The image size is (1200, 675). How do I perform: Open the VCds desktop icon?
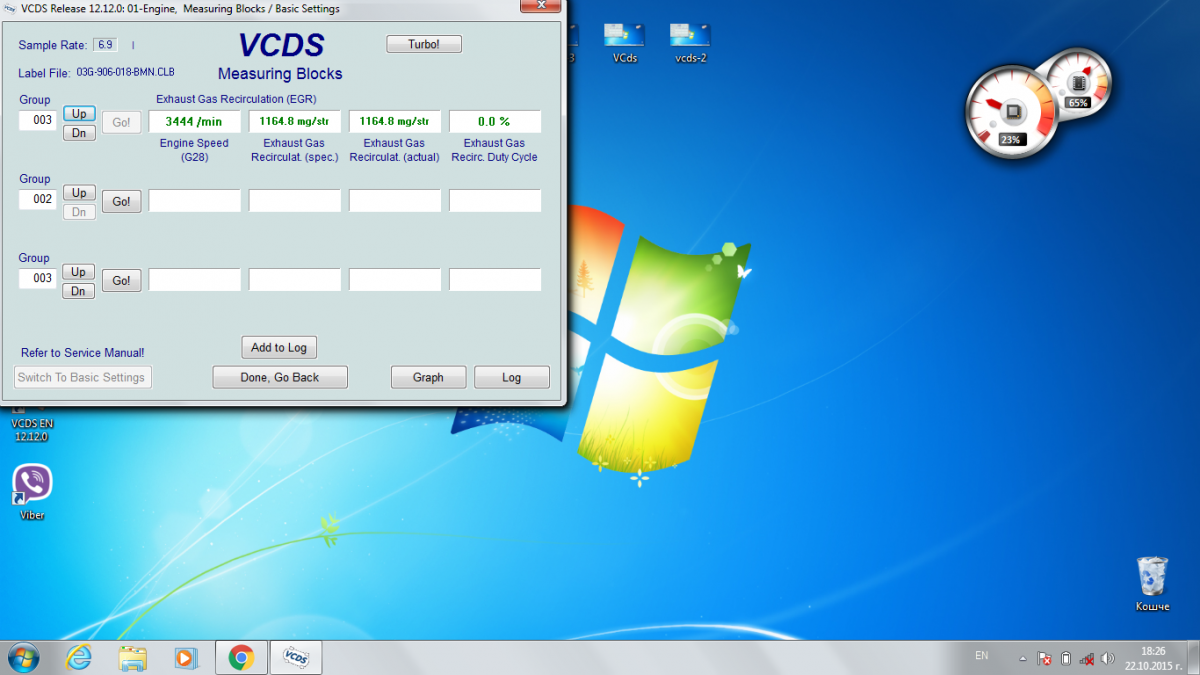click(624, 43)
